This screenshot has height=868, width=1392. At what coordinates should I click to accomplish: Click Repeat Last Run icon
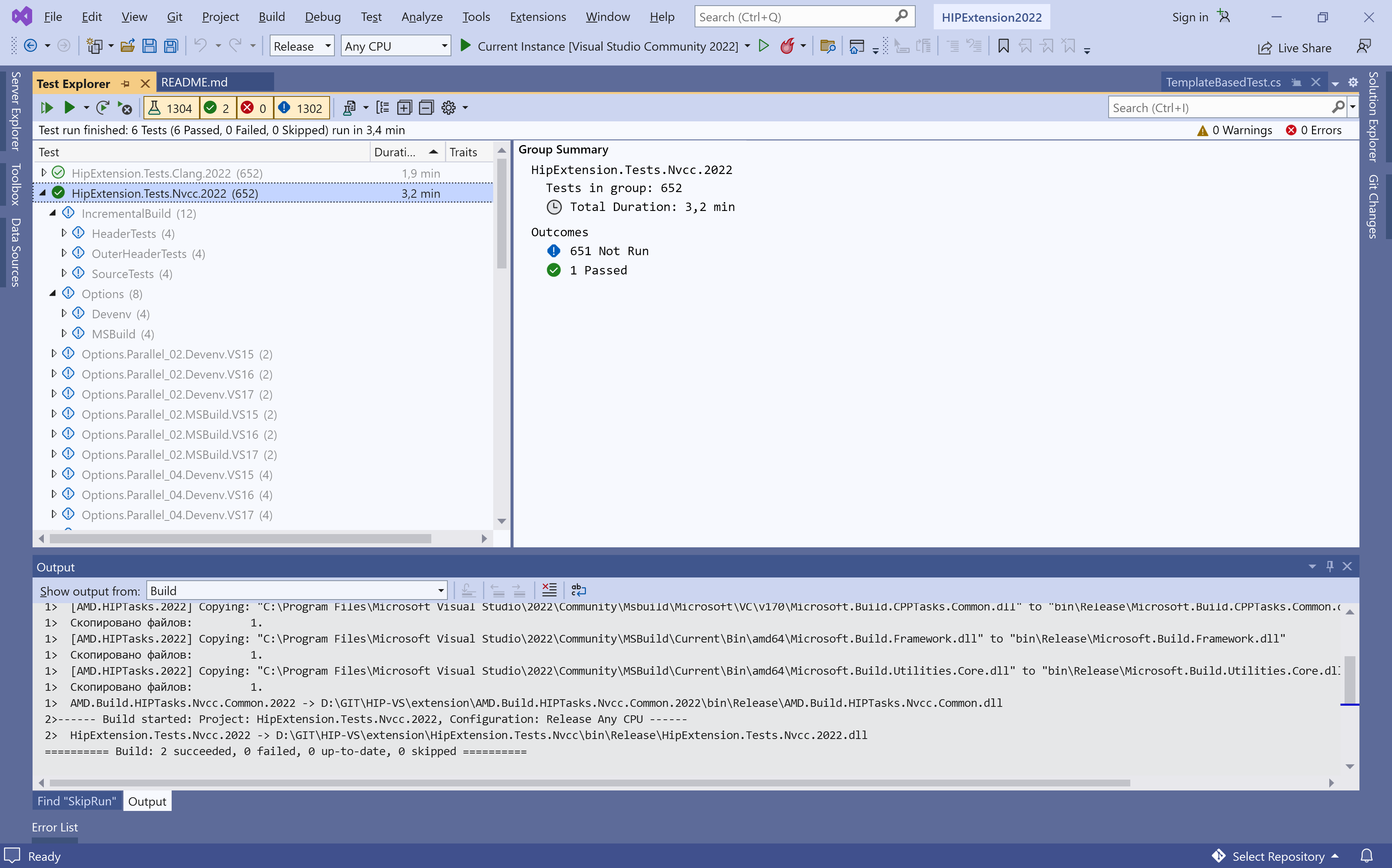pos(103,108)
